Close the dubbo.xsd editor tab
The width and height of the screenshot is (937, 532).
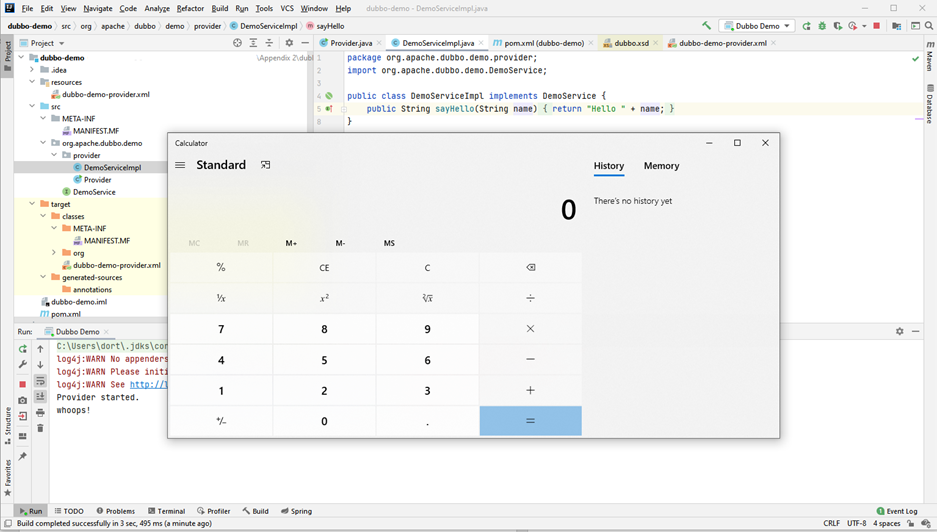656,43
